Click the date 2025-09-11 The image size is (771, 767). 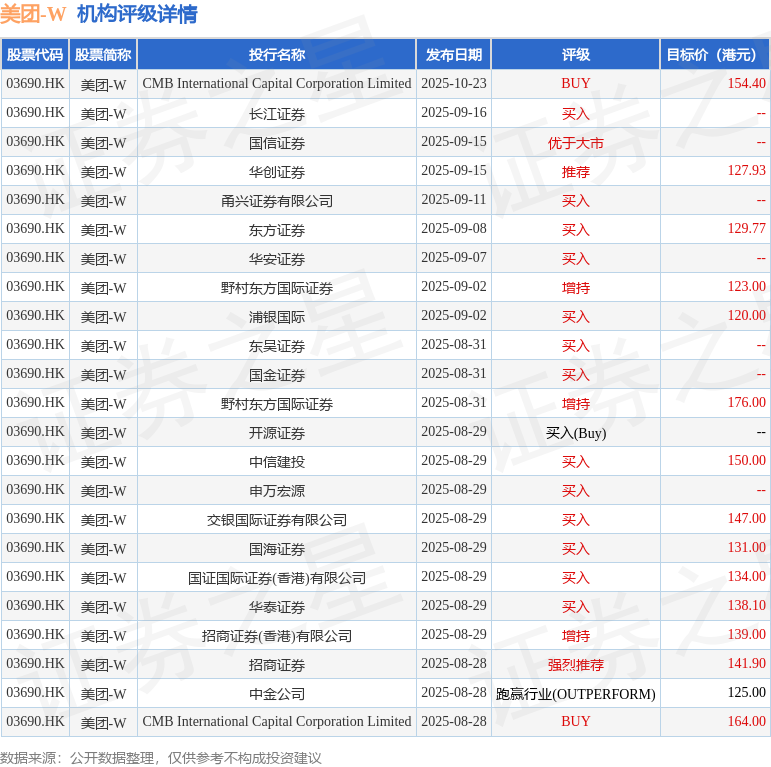(x=454, y=199)
